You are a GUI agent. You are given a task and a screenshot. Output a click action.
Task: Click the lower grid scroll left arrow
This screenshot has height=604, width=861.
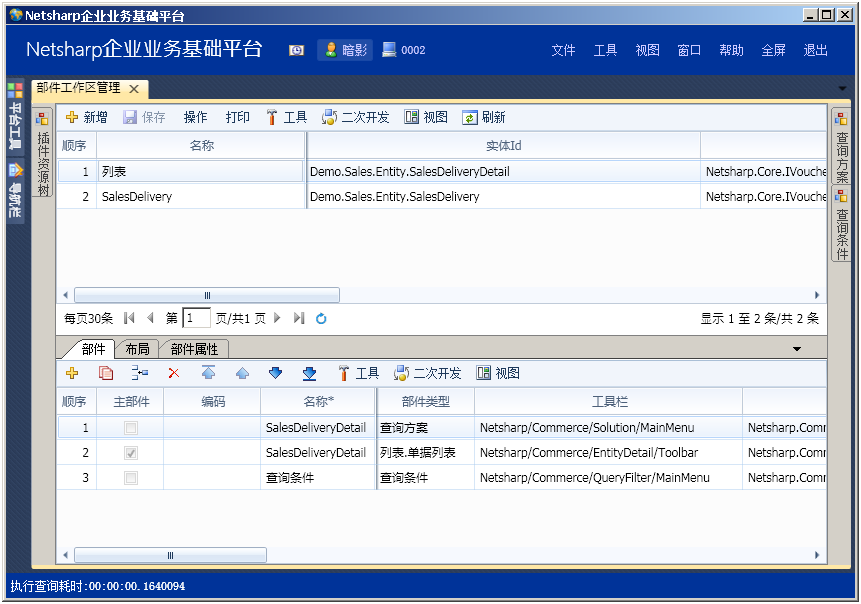pyautogui.click(x=65, y=555)
